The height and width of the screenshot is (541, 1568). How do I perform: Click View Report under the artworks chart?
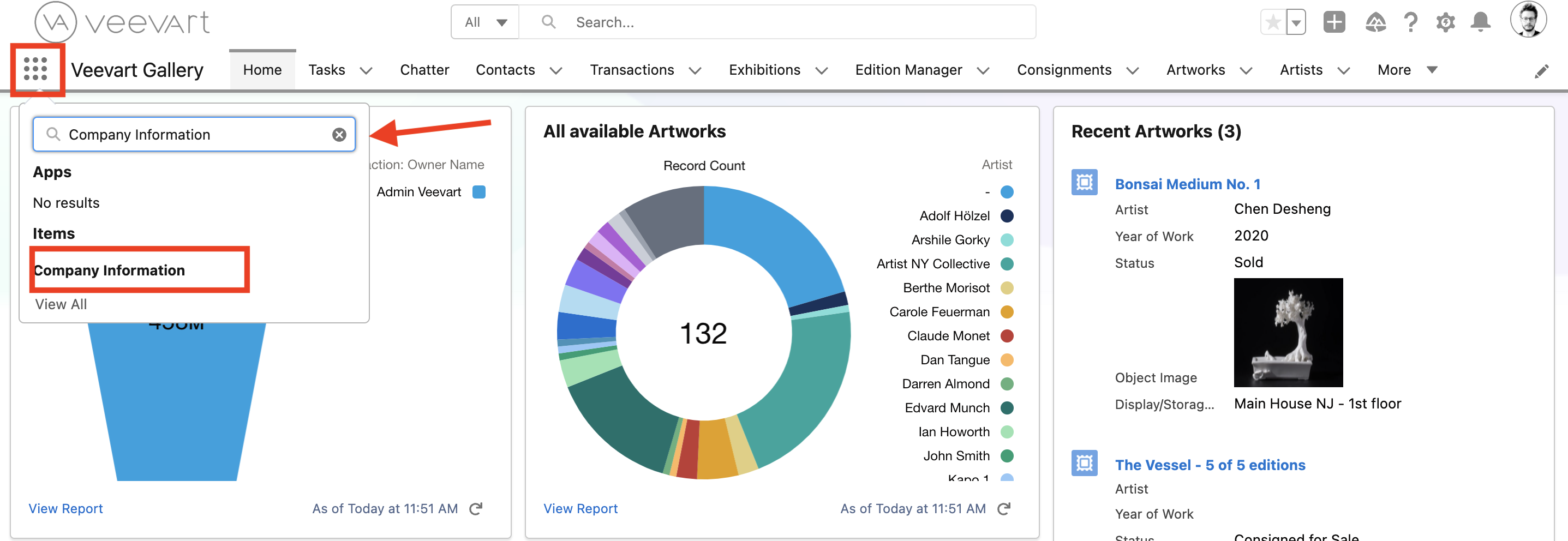[x=579, y=508]
